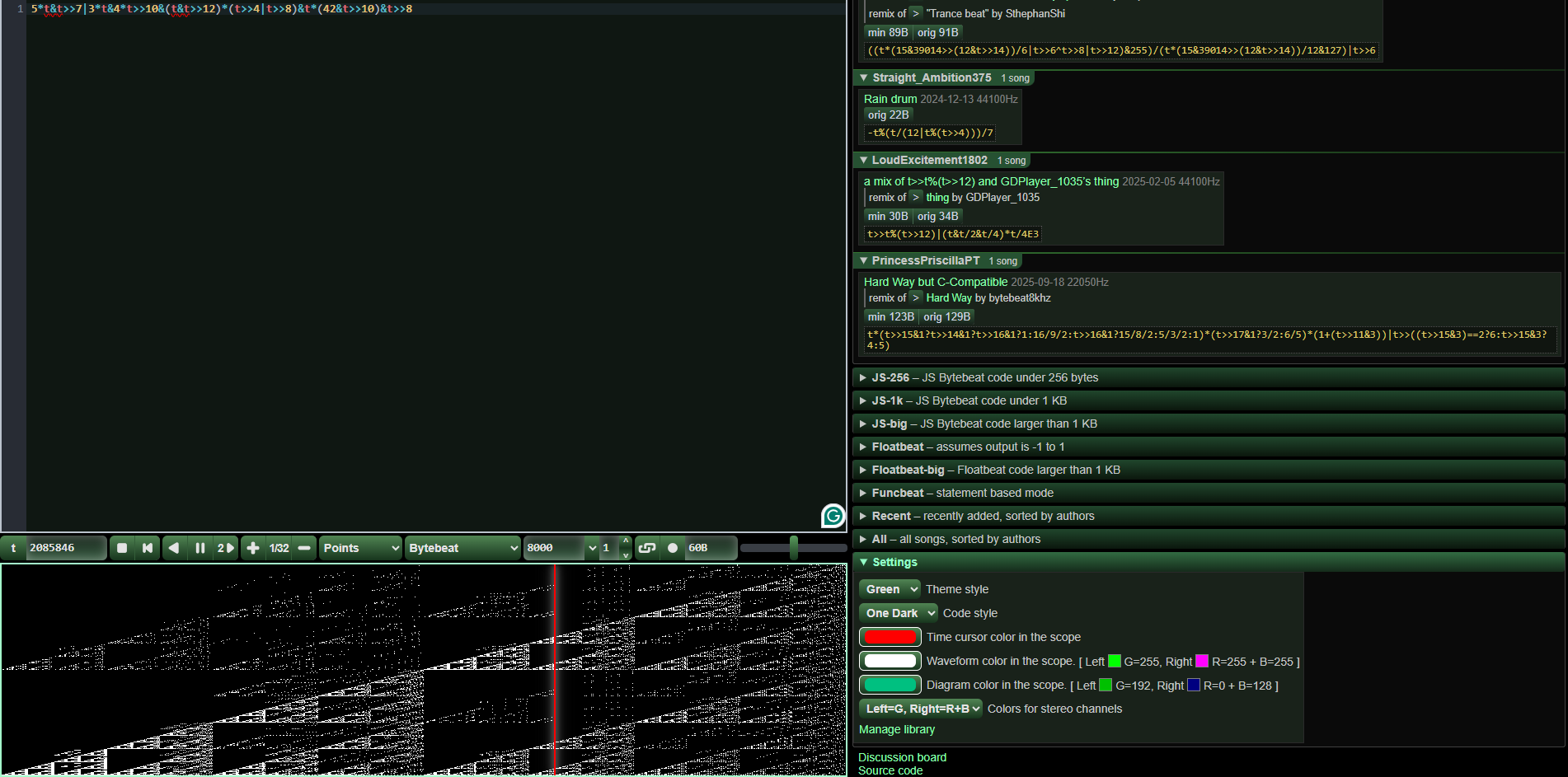This screenshot has width=1568, height=777.
Task: Click the volume slider
Action: tap(793, 548)
